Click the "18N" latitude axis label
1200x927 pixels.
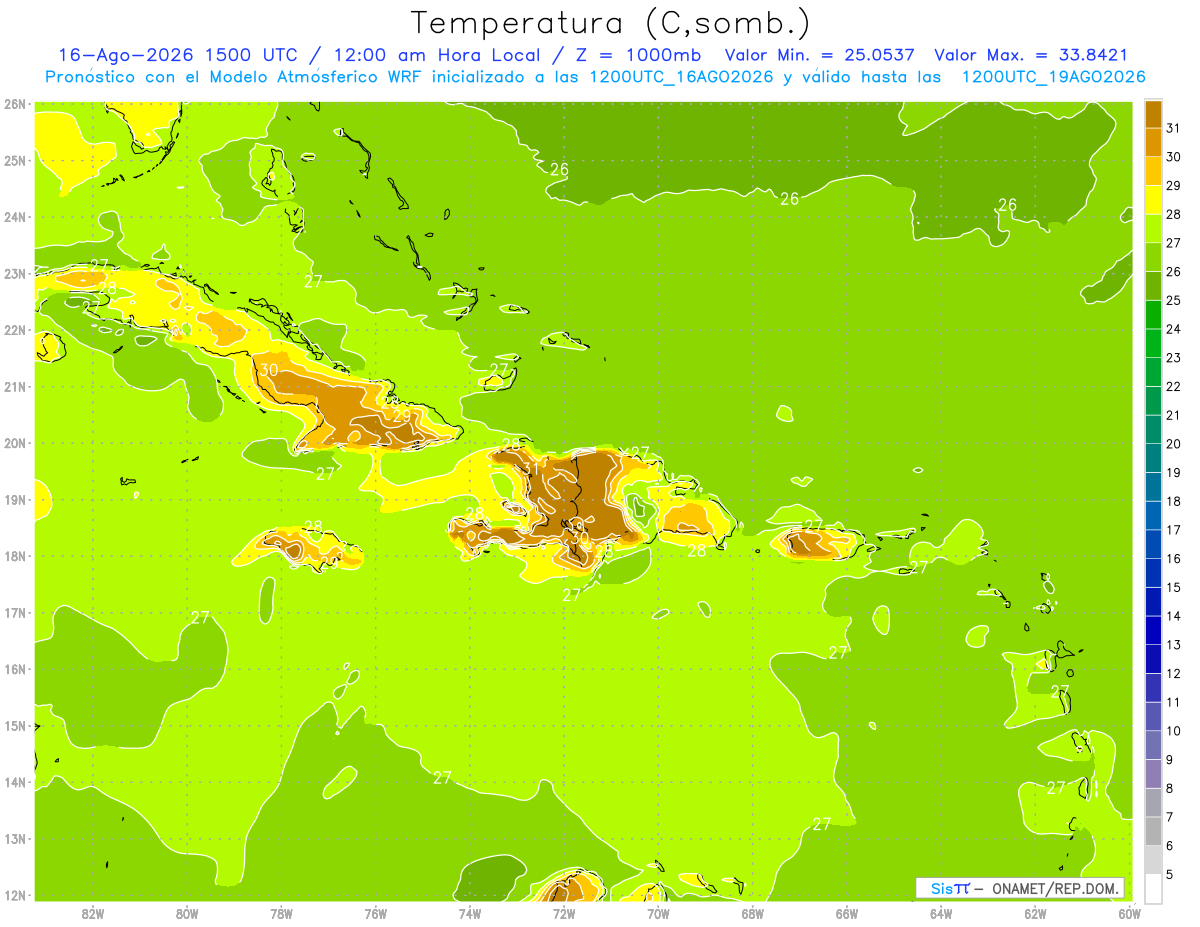14,556
